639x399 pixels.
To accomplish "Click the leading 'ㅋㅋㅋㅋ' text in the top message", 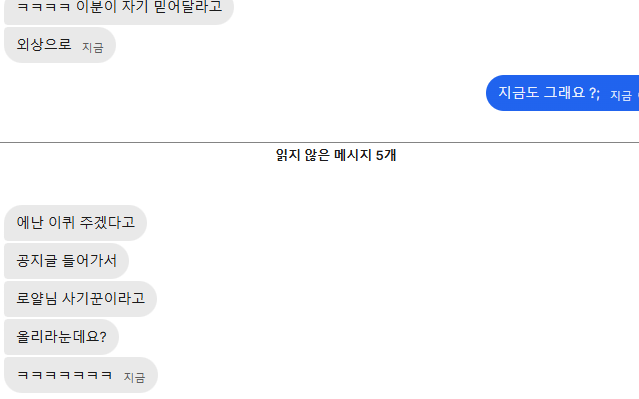I will 44,8.
